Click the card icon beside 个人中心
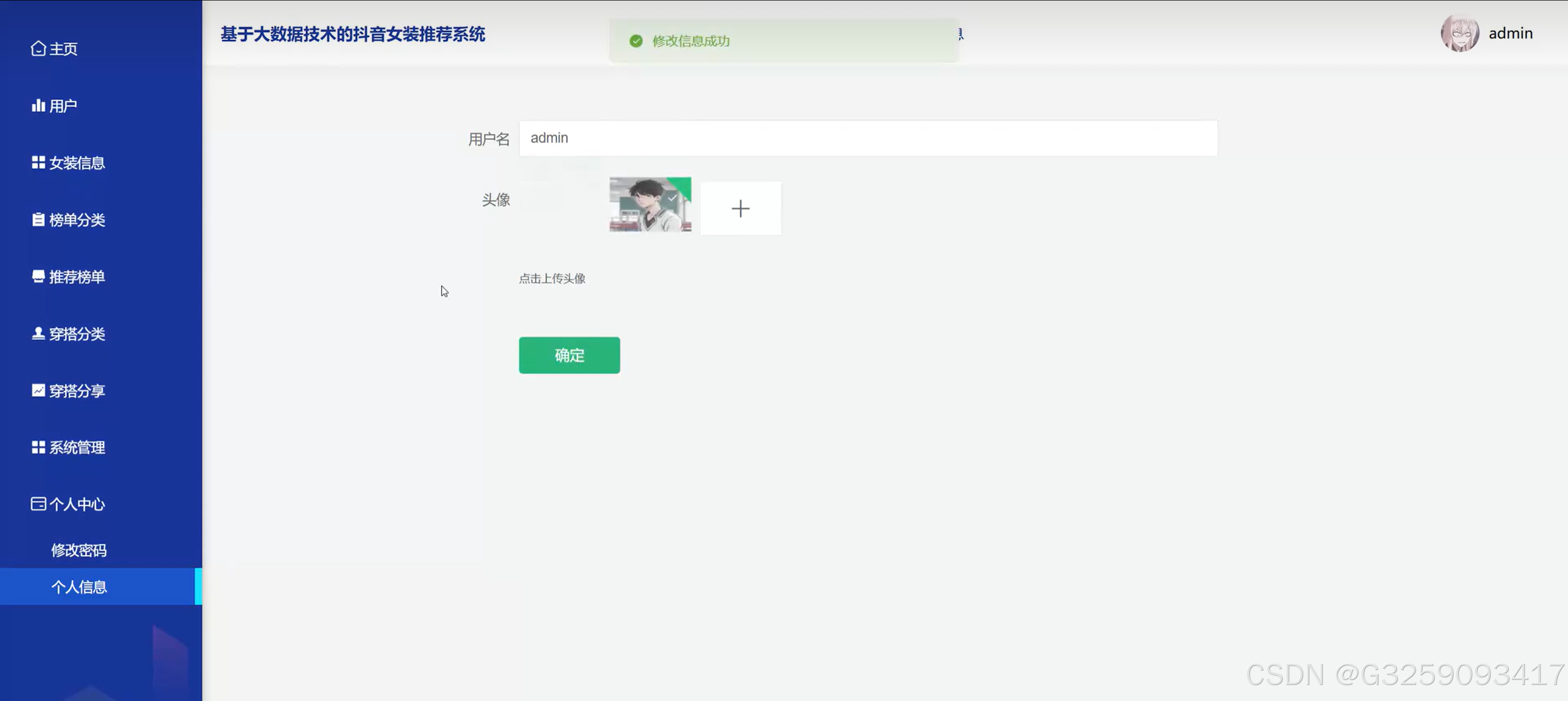This screenshot has width=1568, height=701. [x=38, y=504]
